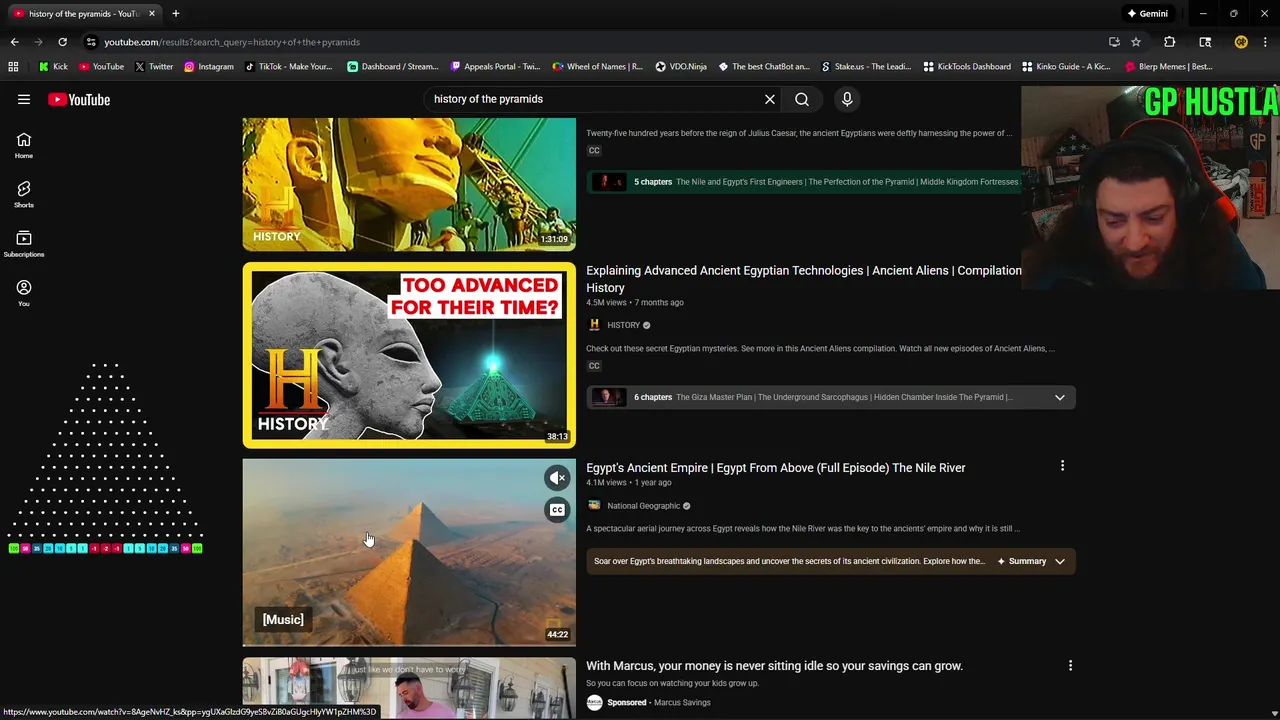Image resolution: width=1280 pixels, height=720 pixels.
Task: Open the You section in sidebar
Action: 24,293
